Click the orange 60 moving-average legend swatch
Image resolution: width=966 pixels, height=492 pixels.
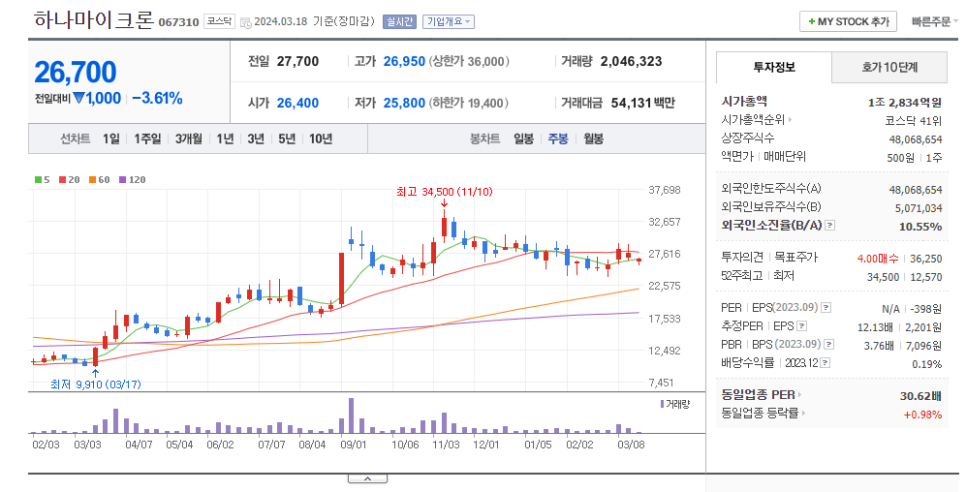(x=92, y=180)
